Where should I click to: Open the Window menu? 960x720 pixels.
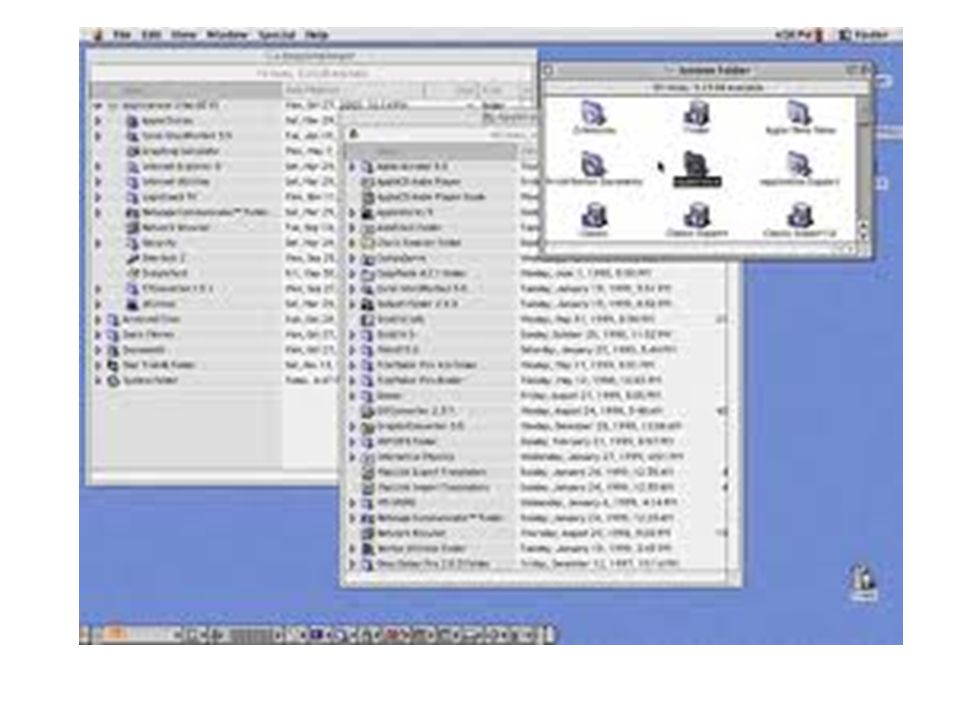click(x=227, y=35)
